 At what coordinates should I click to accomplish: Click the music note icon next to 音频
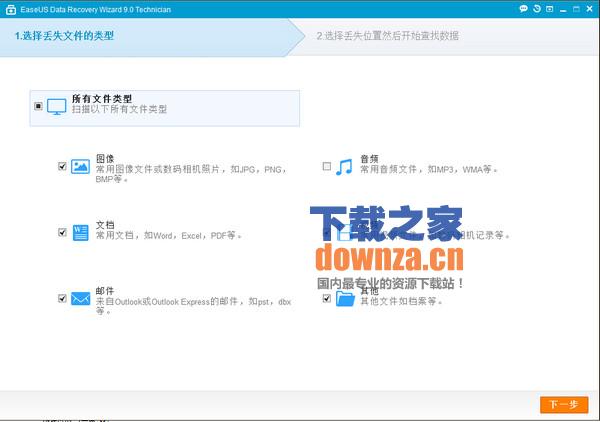pyautogui.click(x=344, y=167)
